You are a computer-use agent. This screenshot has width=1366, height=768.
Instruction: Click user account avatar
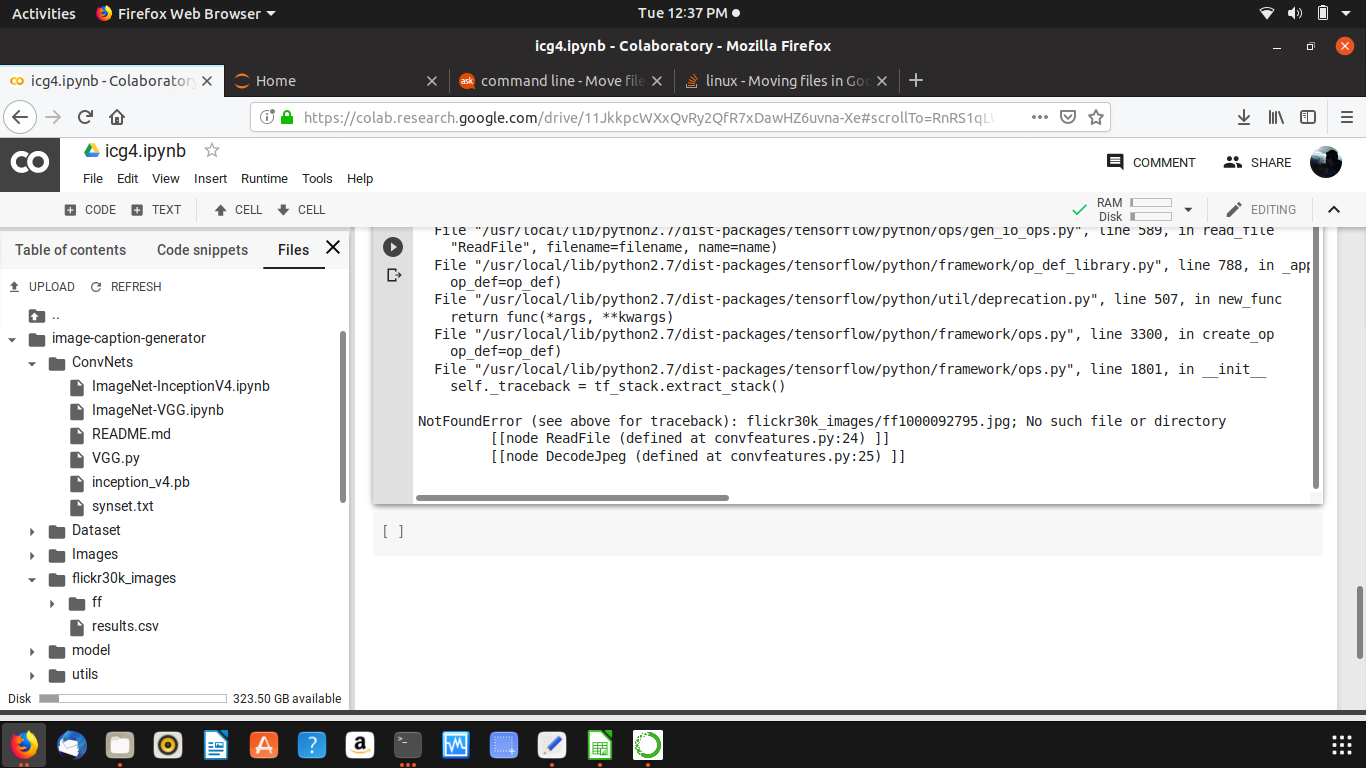1325,162
